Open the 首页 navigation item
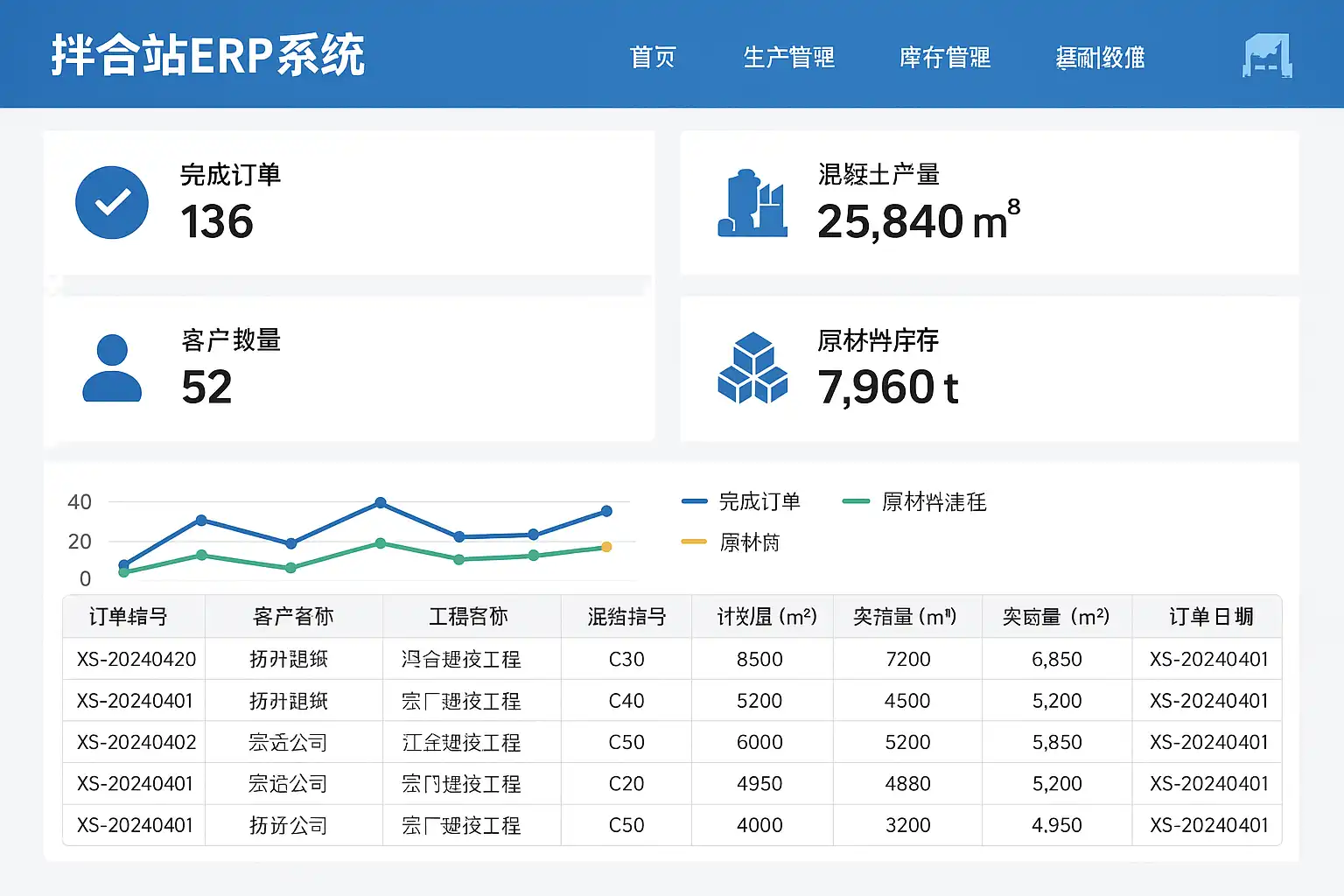This screenshot has height=896, width=1344. (x=653, y=58)
